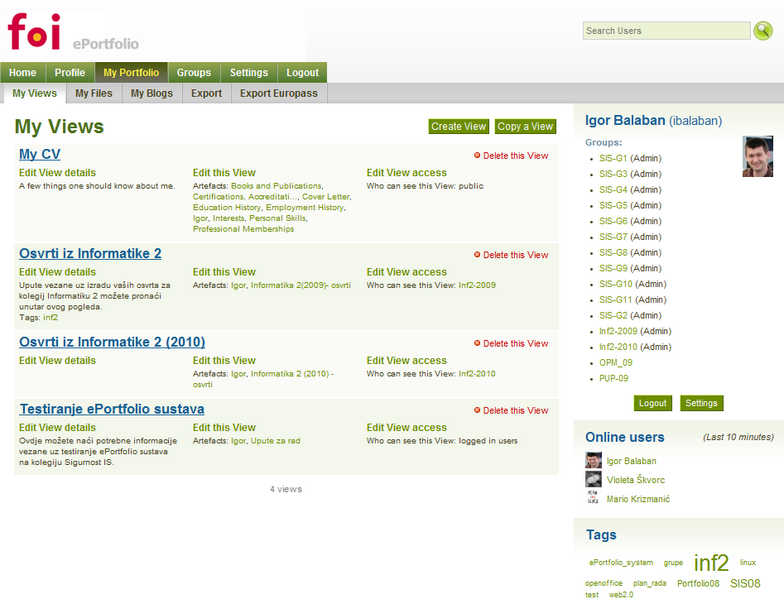Click the green search magnifier icon
The image size is (784, 599).
763,30
